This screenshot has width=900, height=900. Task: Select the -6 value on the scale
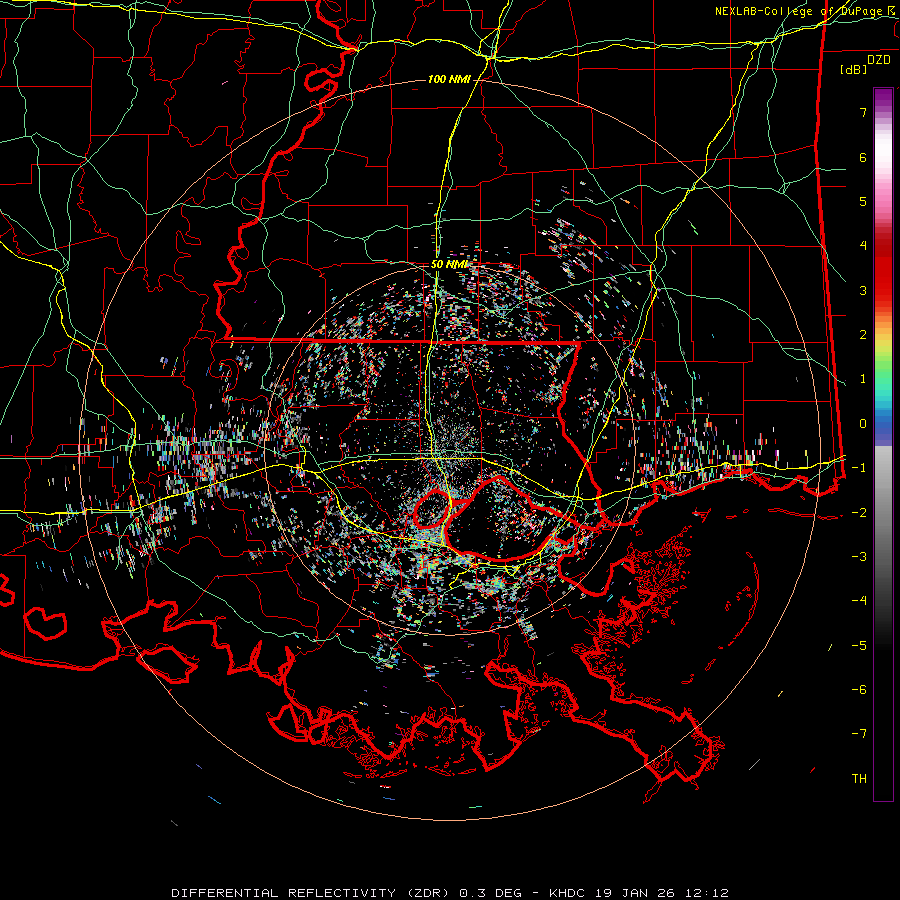coord(859,690)
